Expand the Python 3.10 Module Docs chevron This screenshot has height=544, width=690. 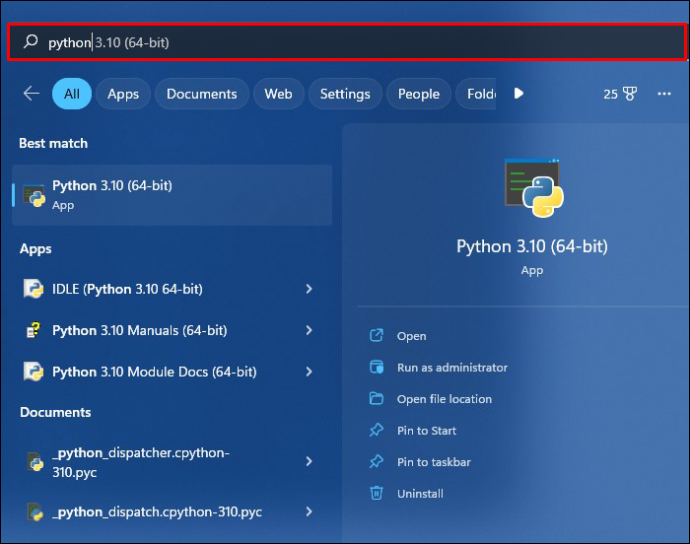[x=309, y=371]
